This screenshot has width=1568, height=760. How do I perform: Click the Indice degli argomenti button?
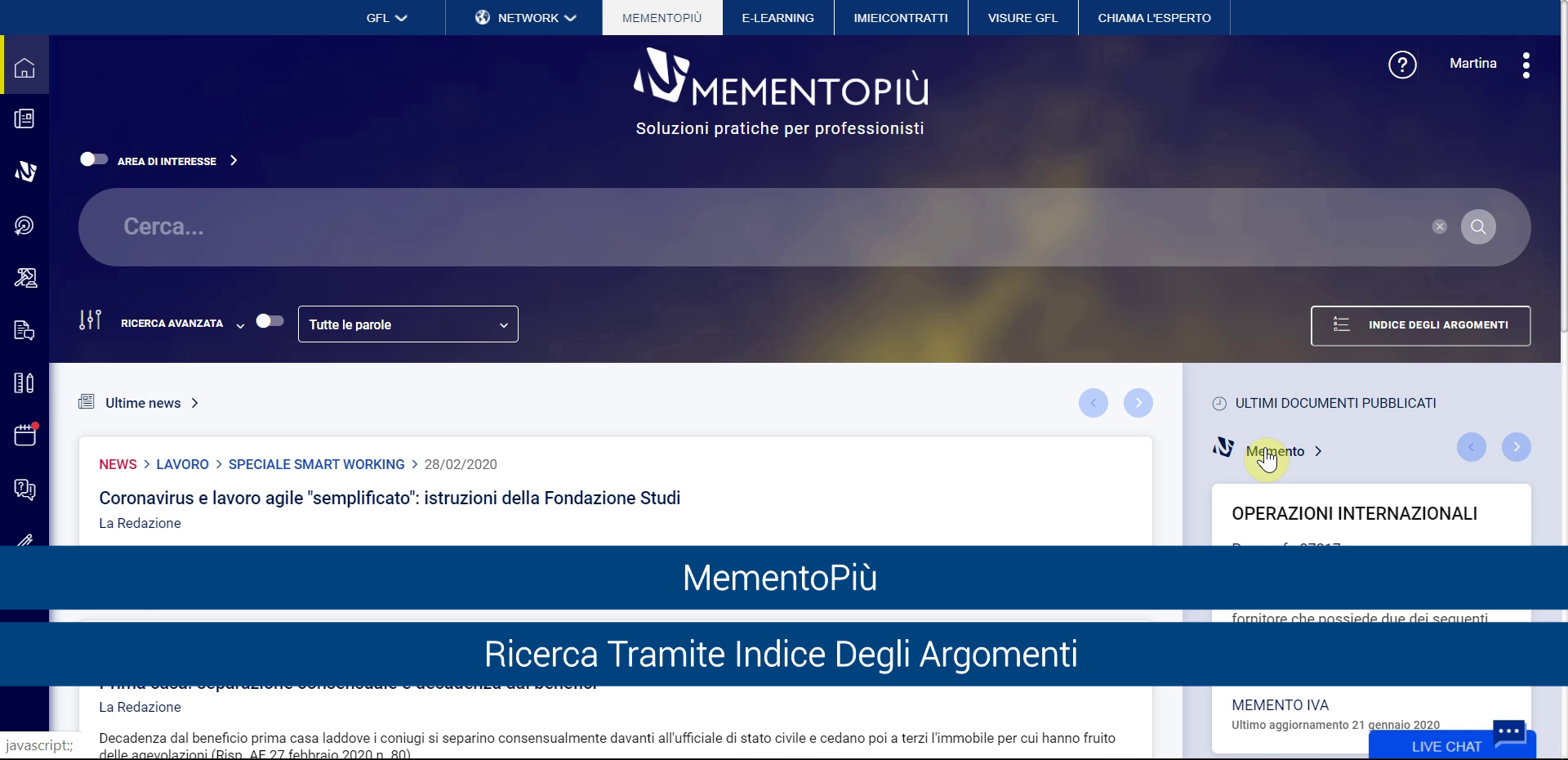[x=1421, y=325]
